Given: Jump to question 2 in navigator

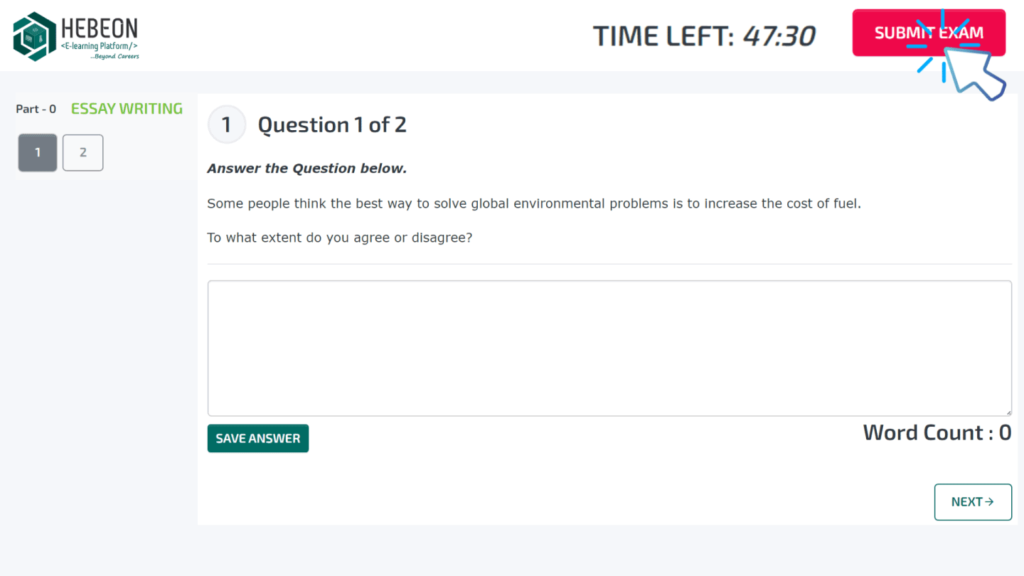Looking at the screenshot, I should tap(83, 153).
